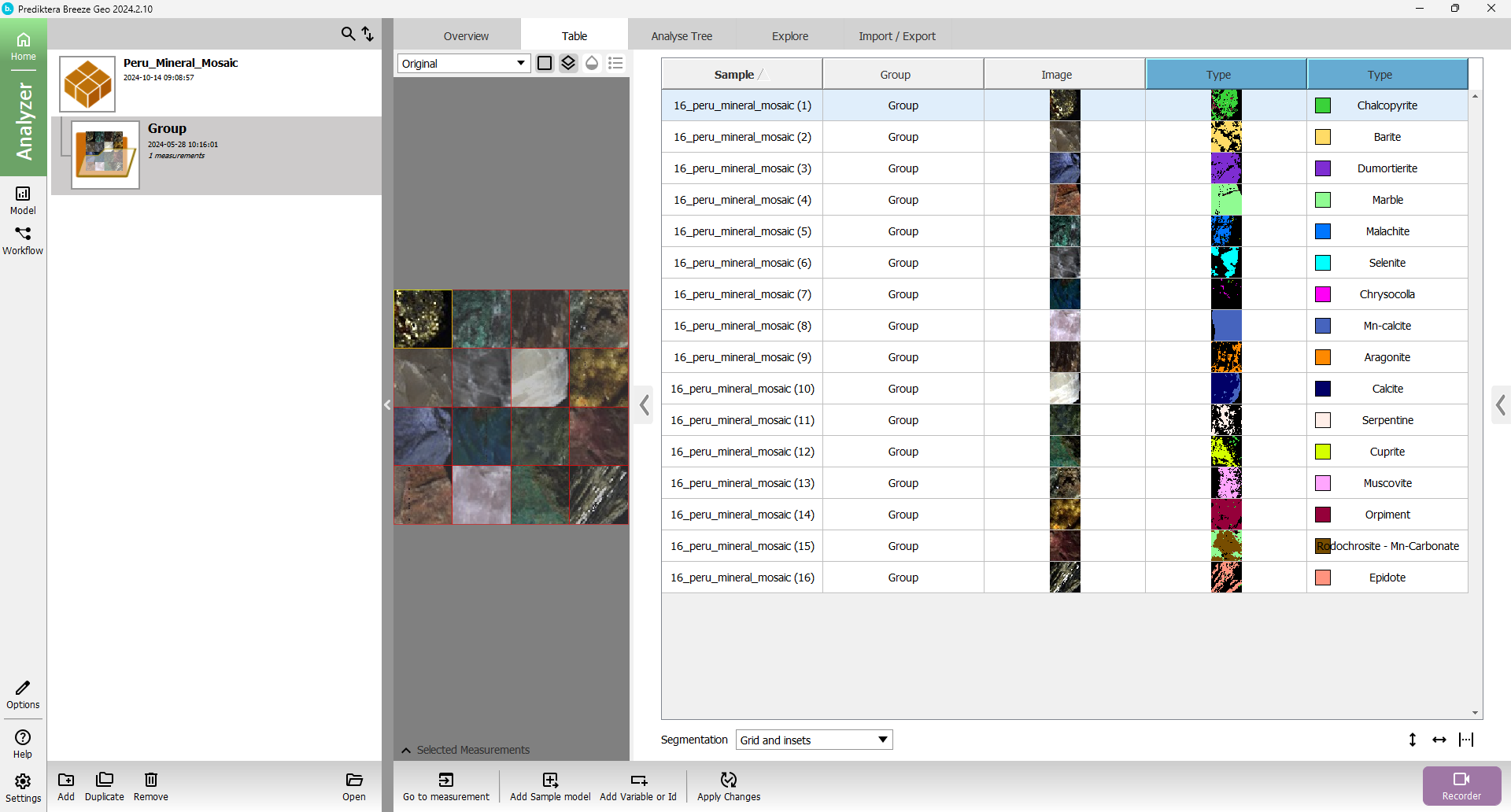Click Add Sample model icon
Screen dimensions: 1511x812
(550, 780)
